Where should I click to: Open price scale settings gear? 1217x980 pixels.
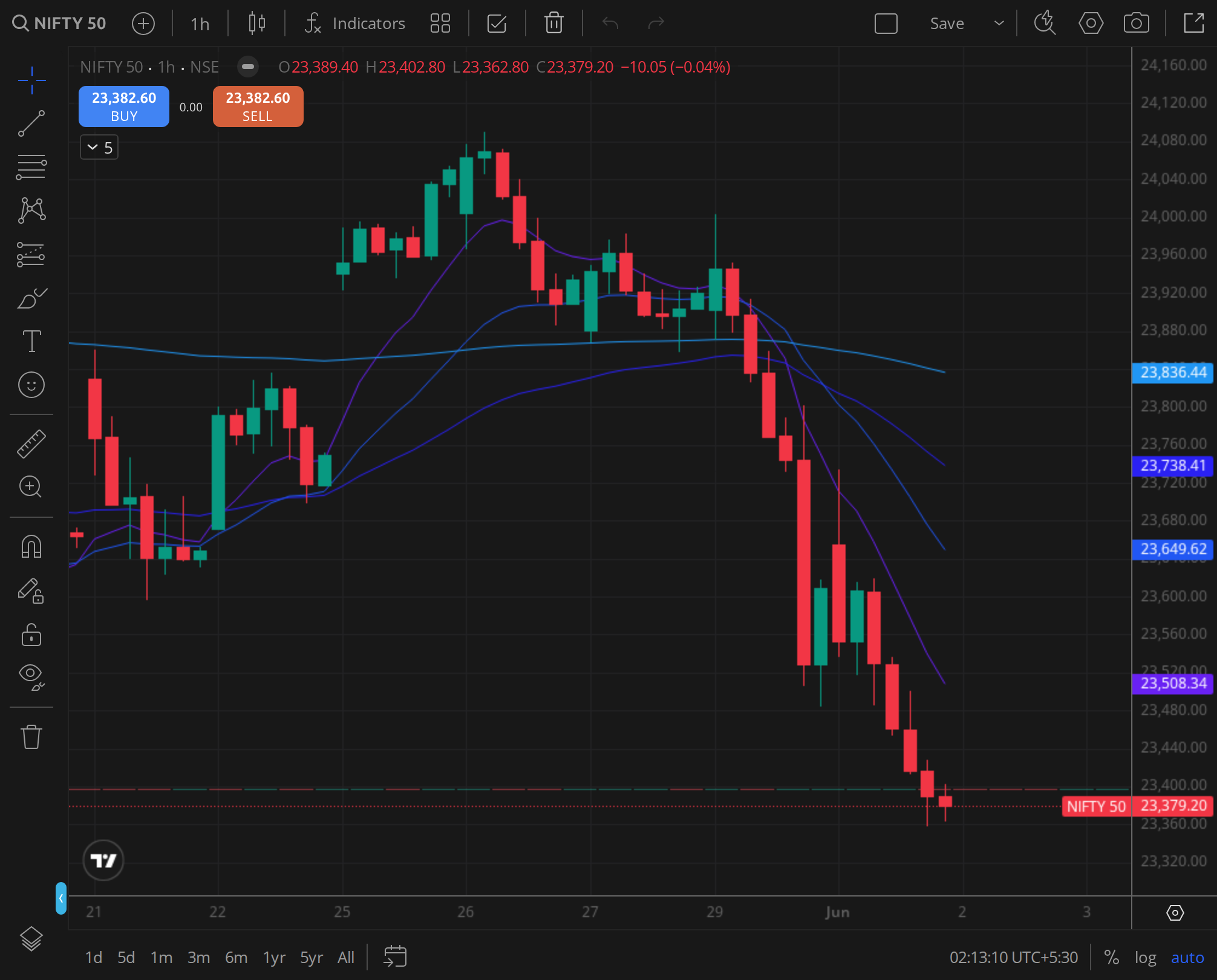(1175, 913)
